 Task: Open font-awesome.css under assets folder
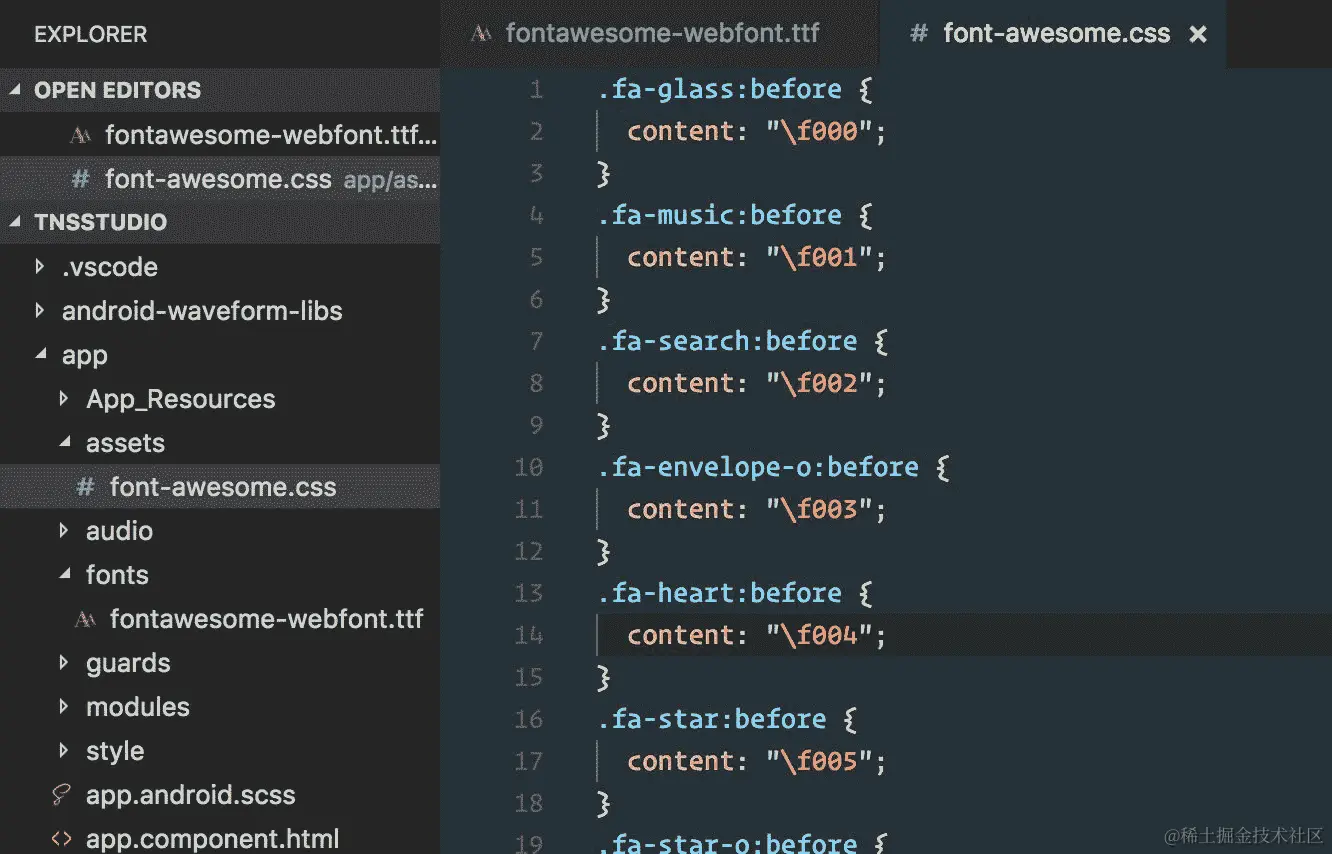point(220,487)
